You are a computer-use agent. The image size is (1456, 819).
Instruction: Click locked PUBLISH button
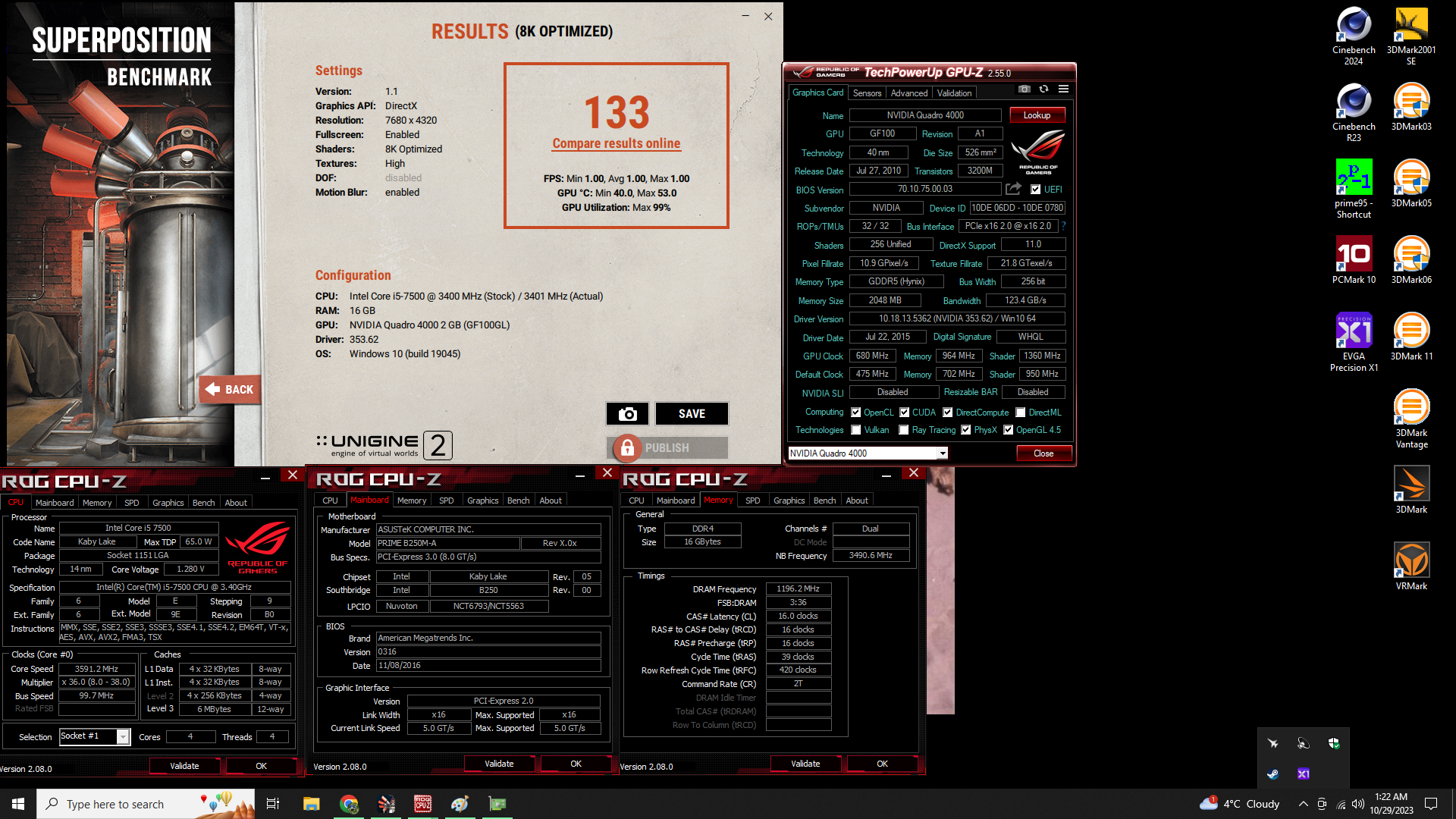point(667,448)
